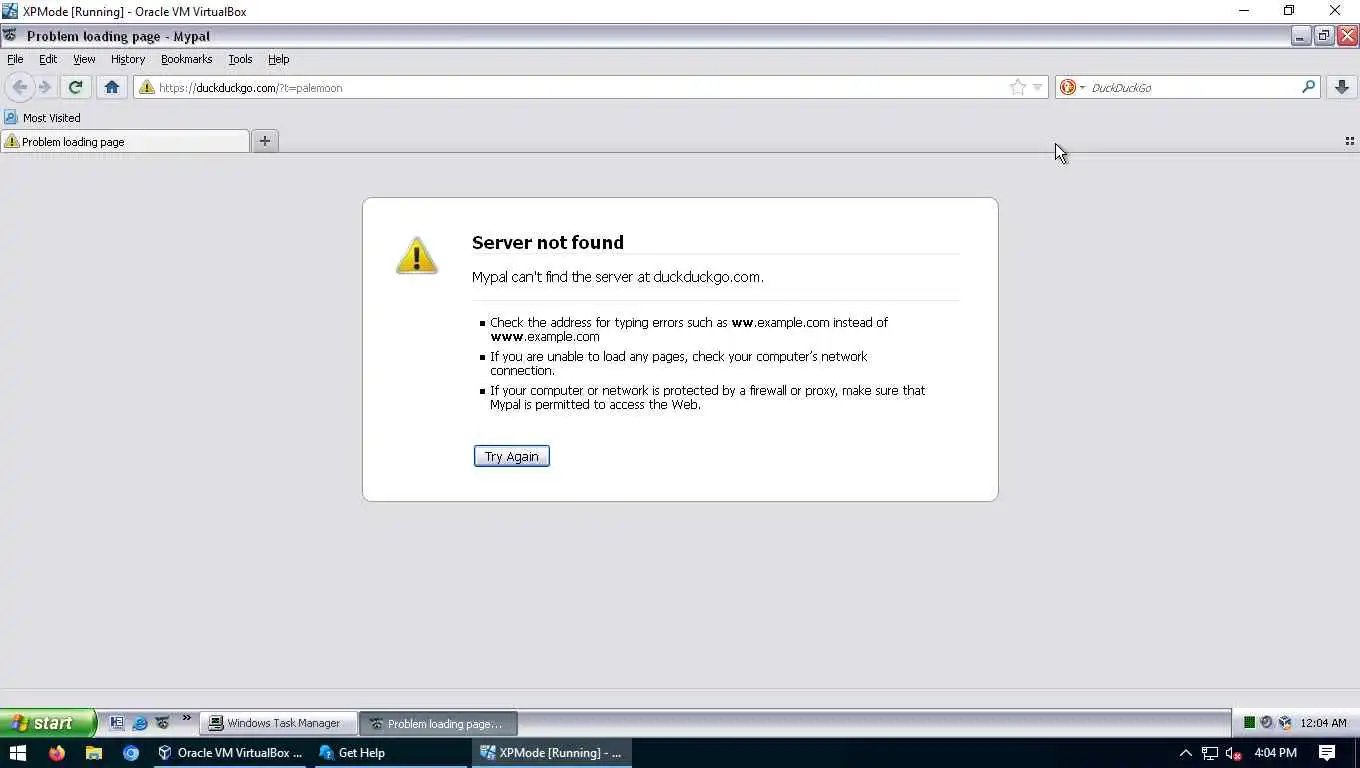Click the warning site identity icon in address bar
This screenshot has height=768, width=1360.
147,87
